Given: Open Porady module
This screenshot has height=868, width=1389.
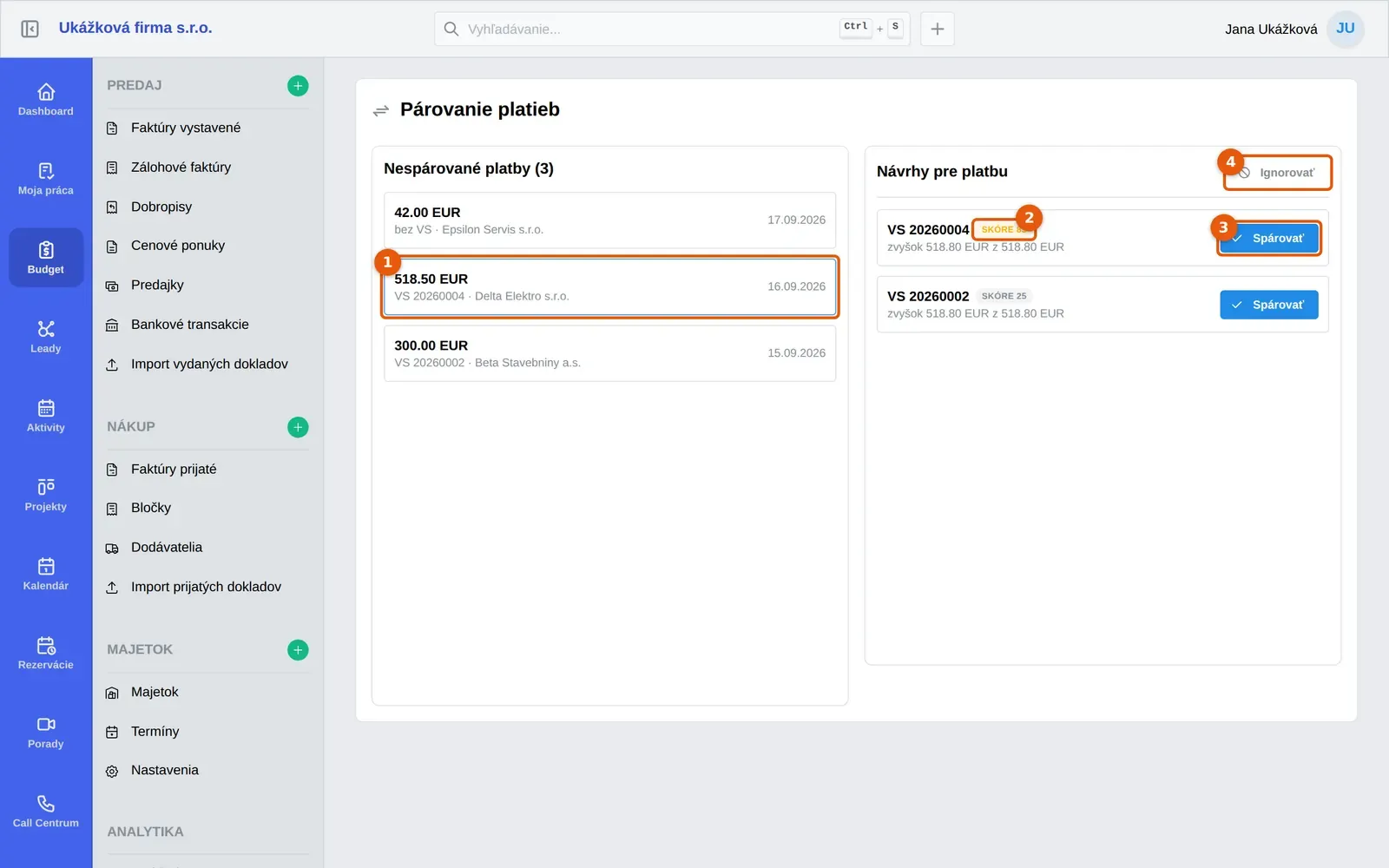Looking at the screenshot, I should pos(46,731).
